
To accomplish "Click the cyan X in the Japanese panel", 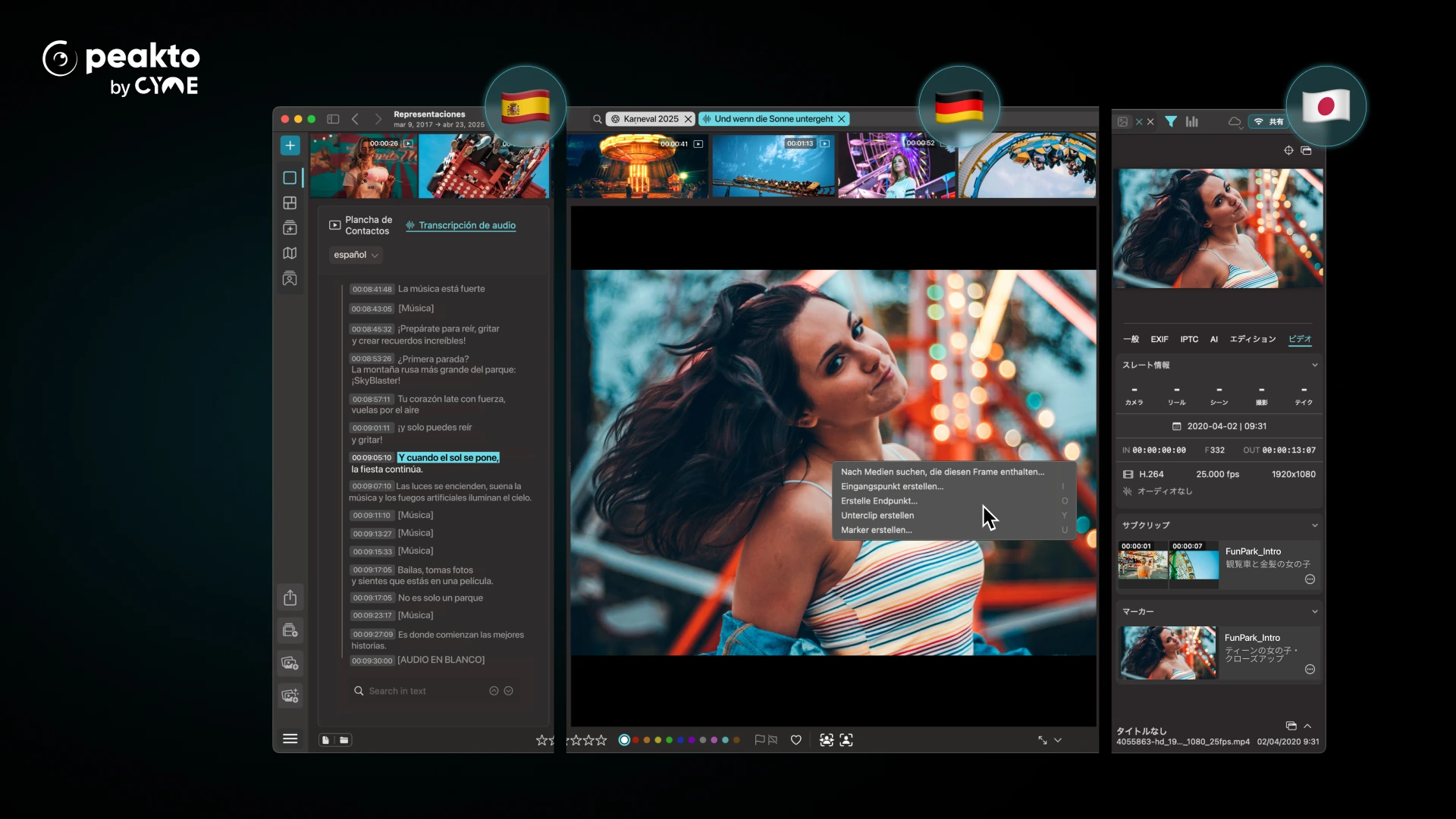I will [x=1138, y=121].
